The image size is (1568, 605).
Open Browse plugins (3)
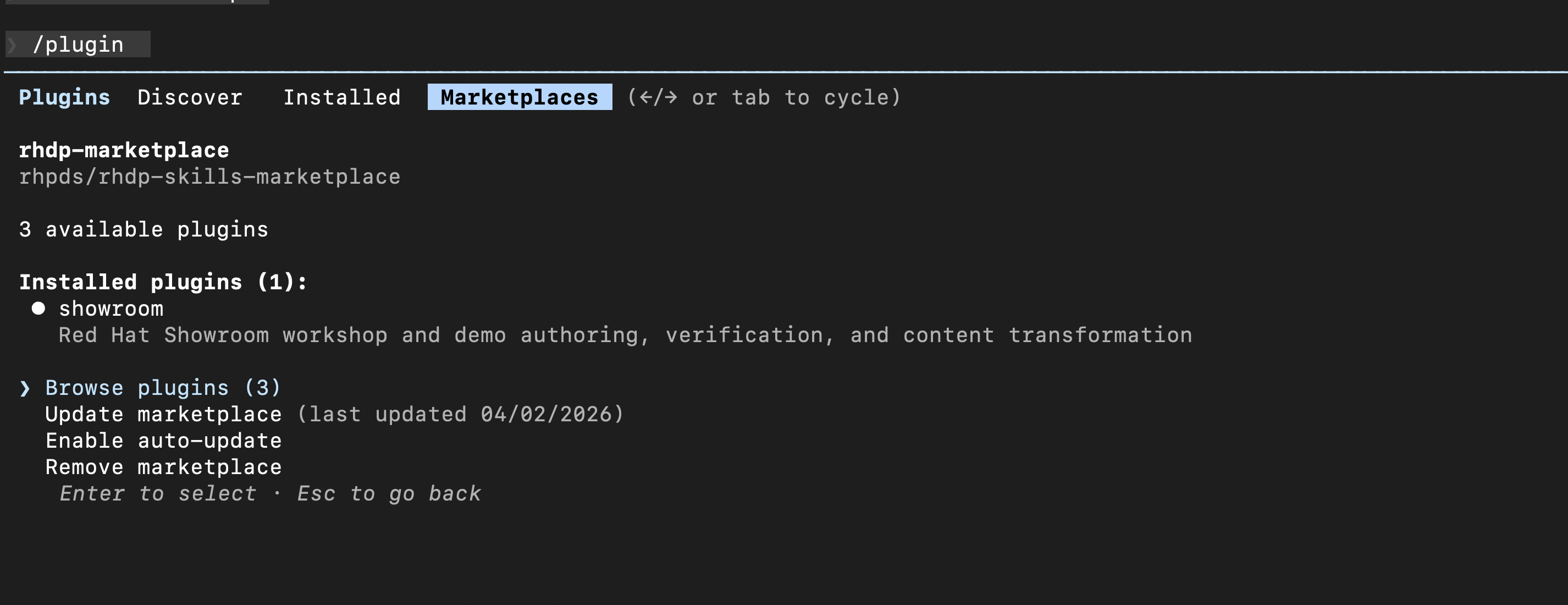pyautogui.click(x=163, y=388)
